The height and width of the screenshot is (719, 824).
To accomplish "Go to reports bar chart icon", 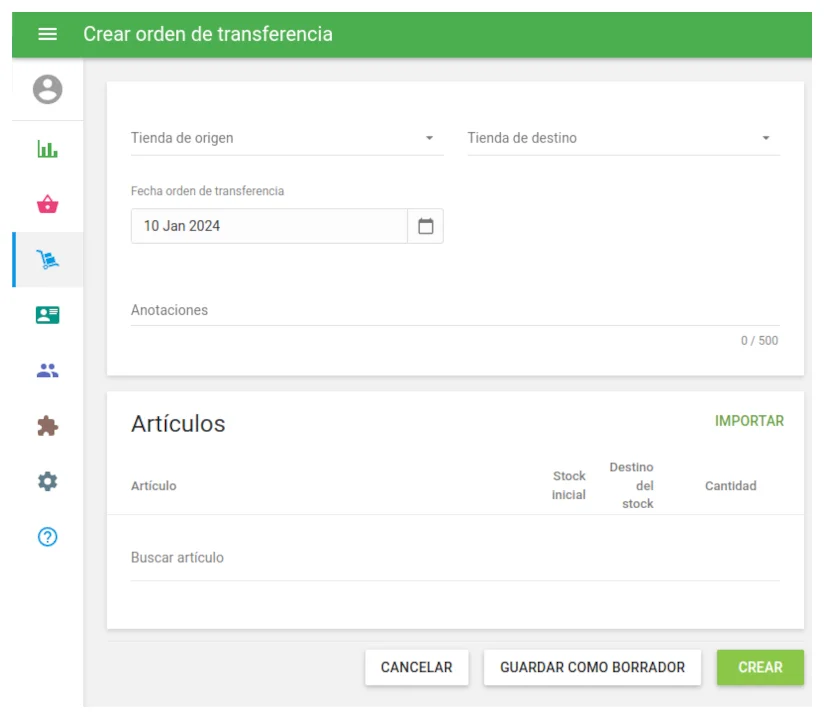I will coord(47,149).
